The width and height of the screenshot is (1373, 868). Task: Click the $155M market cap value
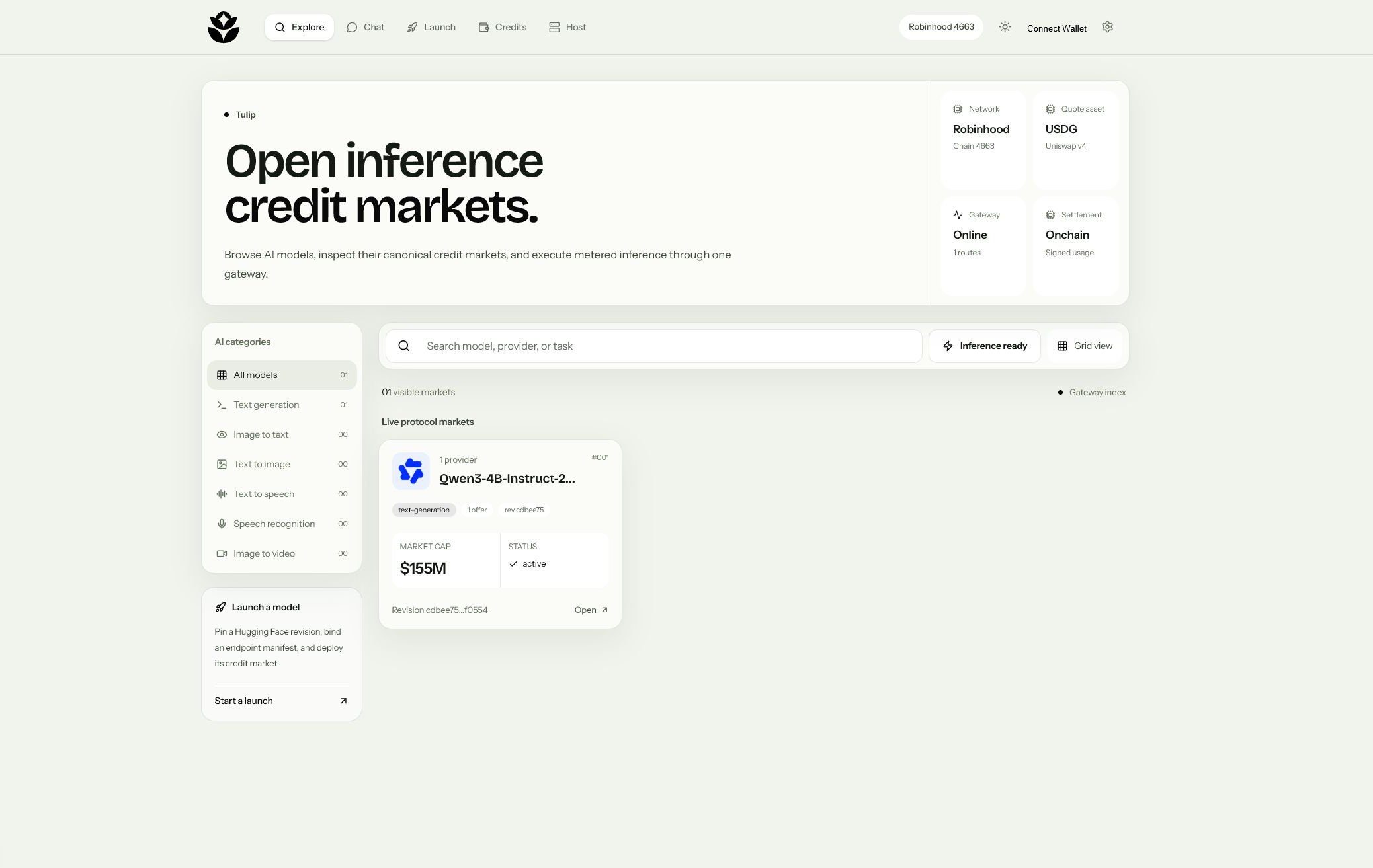click(423, 568)
